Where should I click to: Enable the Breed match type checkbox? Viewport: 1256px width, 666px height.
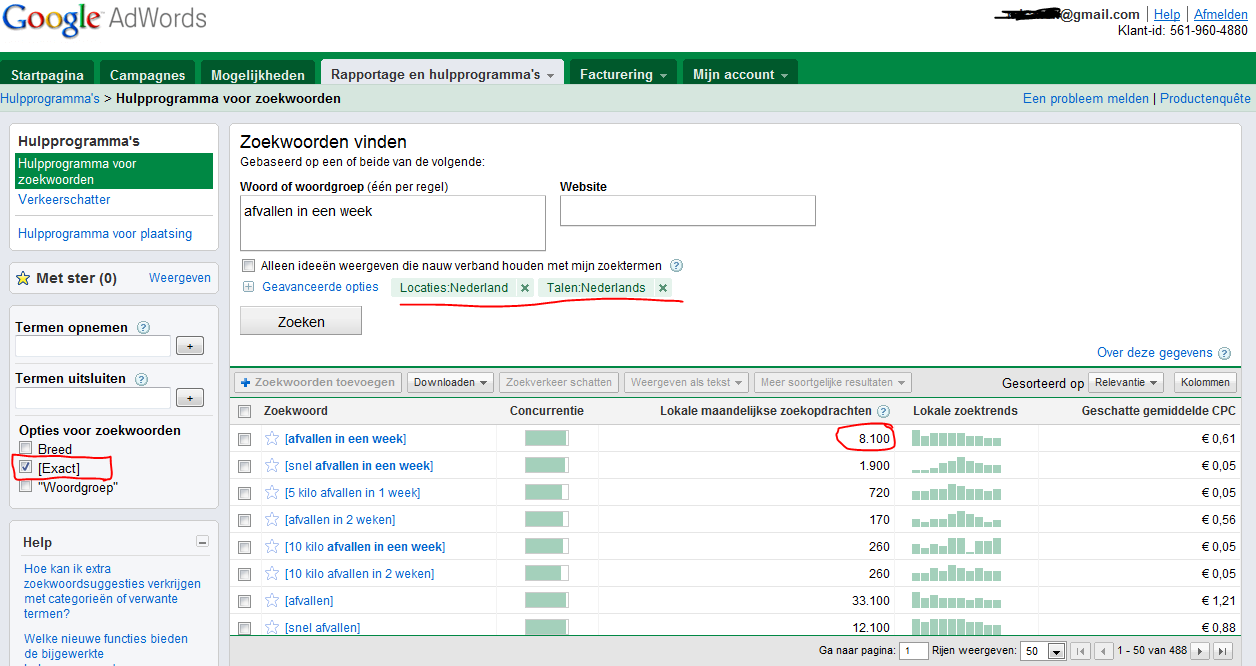tap(26, 448)
